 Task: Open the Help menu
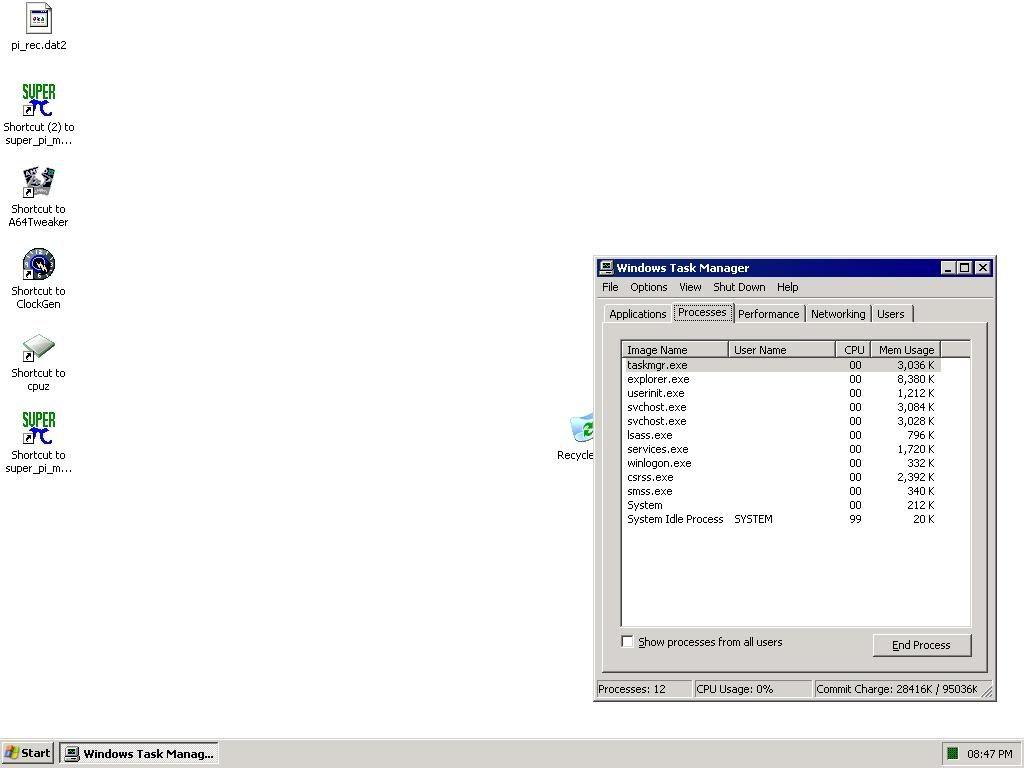pyautogui.click(x=787, y=287)
